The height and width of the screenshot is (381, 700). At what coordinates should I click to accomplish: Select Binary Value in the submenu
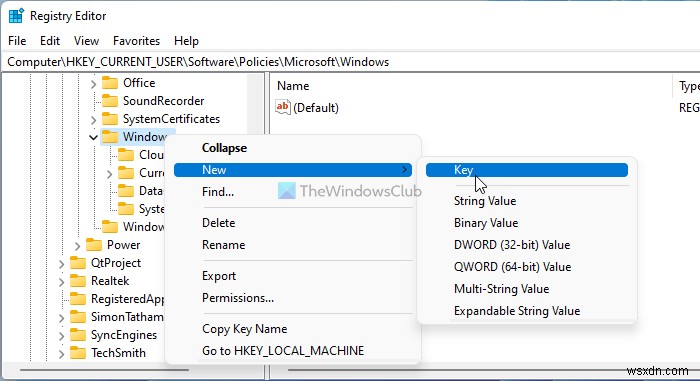click(527, 223)
